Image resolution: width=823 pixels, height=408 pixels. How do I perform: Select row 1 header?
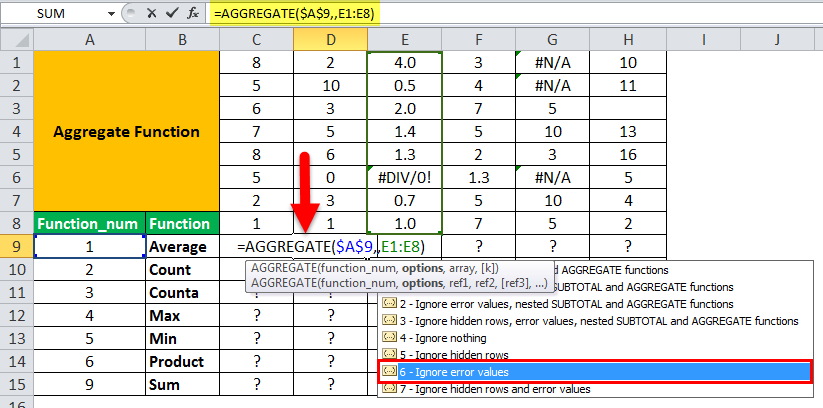[17, 62]
